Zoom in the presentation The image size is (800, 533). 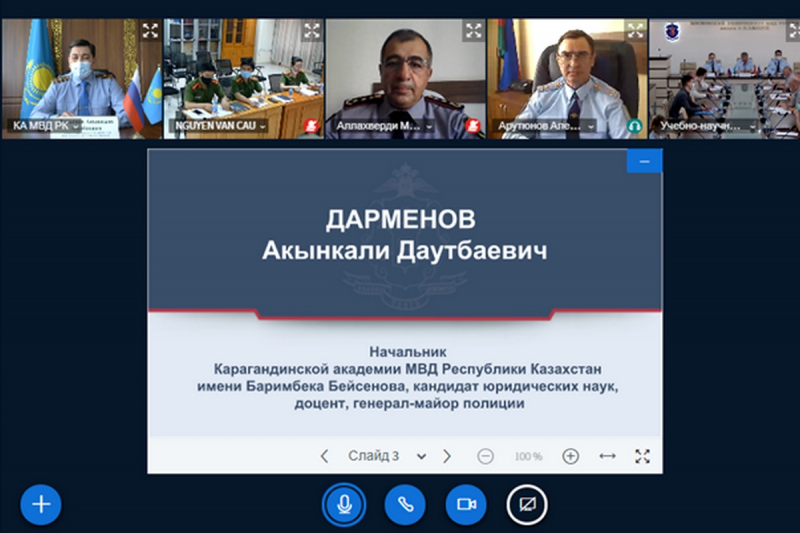pos(570,456)
